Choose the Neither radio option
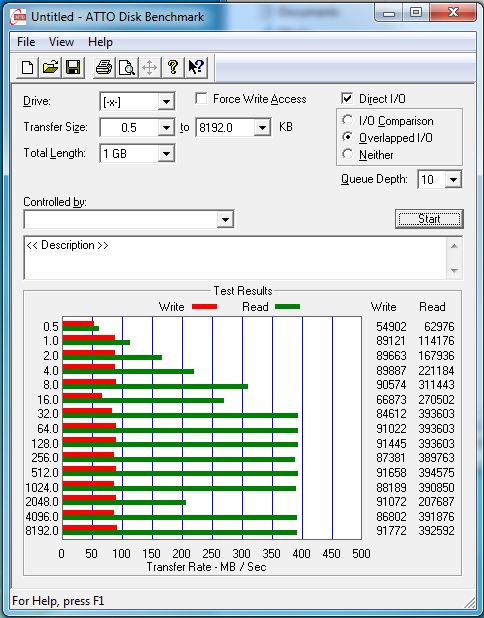 [348, 154]
